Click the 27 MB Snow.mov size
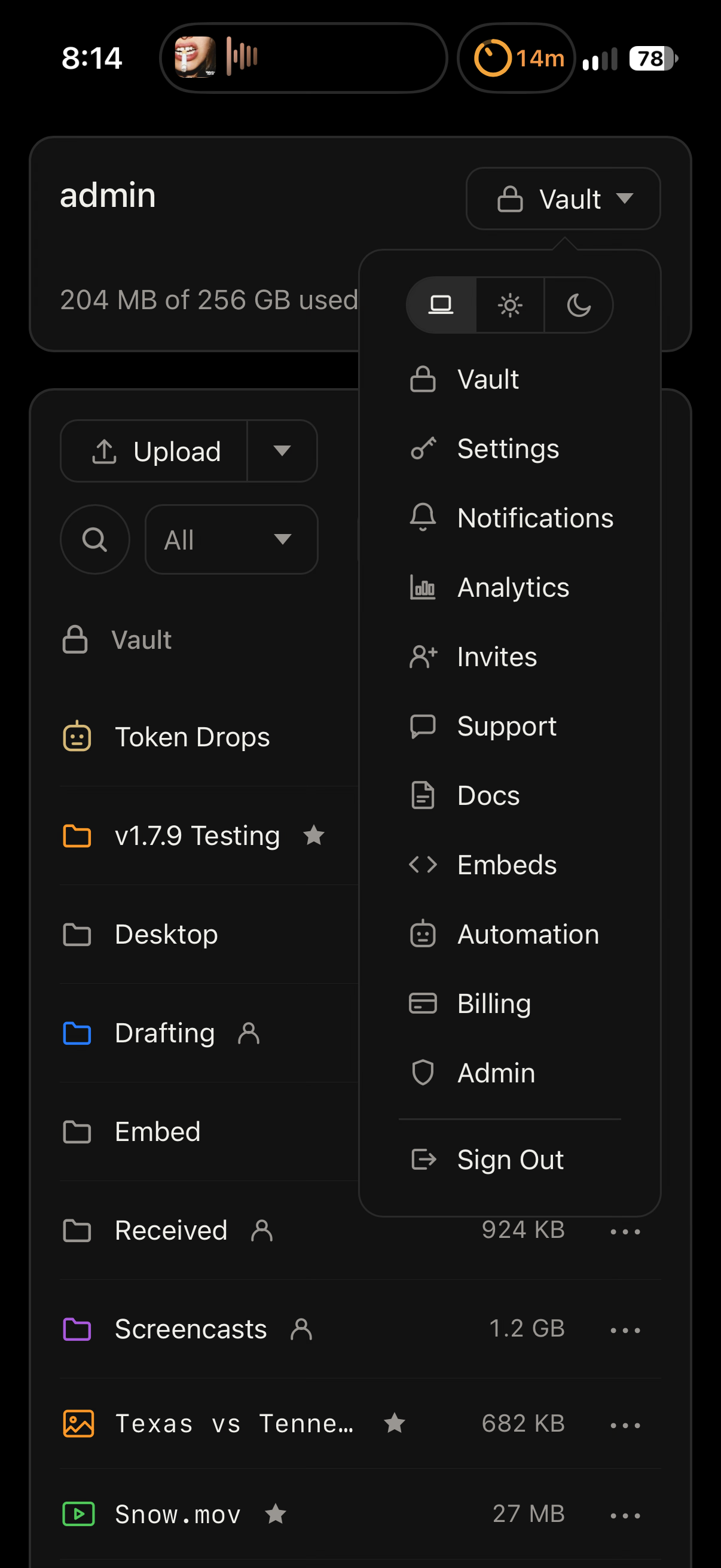The height and width of the screenshot is (1568, 721). click(528, 1513)
